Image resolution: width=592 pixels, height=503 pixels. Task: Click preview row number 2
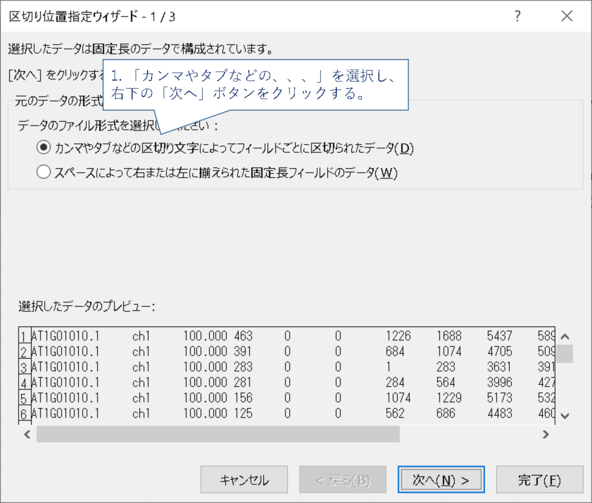[24, 352]
